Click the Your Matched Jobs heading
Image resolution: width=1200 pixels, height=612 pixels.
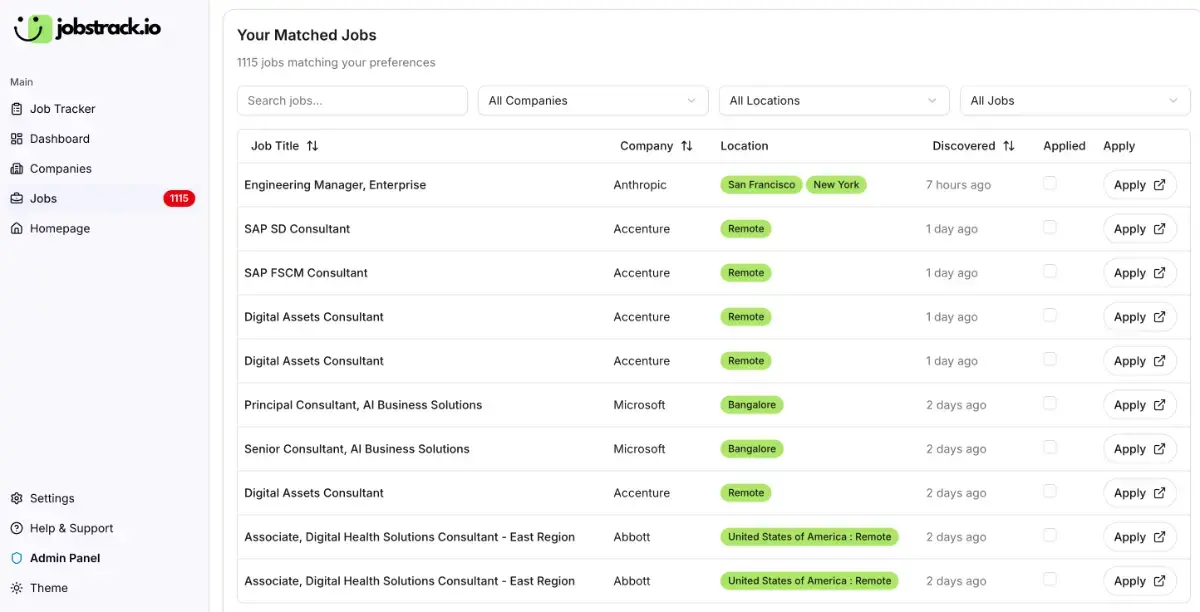point(307,35)
